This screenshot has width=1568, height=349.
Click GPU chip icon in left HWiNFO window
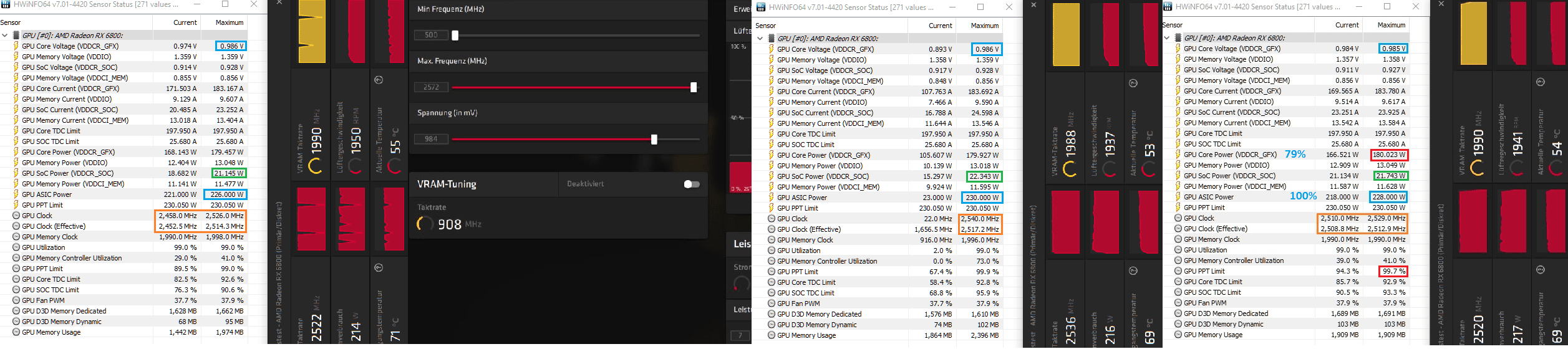click(16, 36)
